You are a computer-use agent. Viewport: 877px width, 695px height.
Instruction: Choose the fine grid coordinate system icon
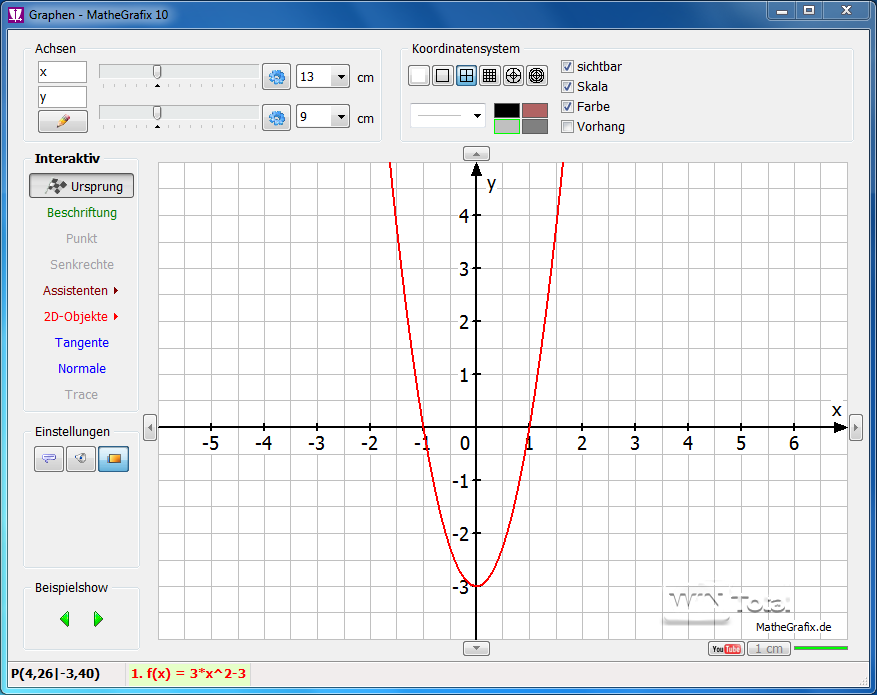(490, 76)
